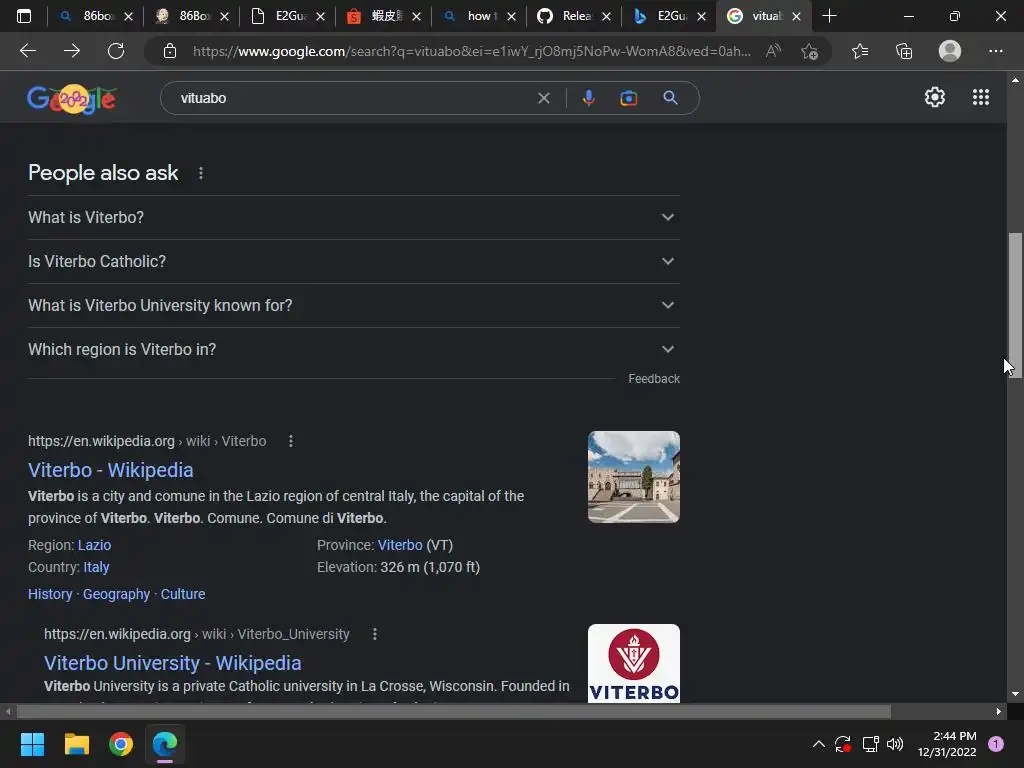
Task: Submit search with magnifier icon
Action: (670, 98)
